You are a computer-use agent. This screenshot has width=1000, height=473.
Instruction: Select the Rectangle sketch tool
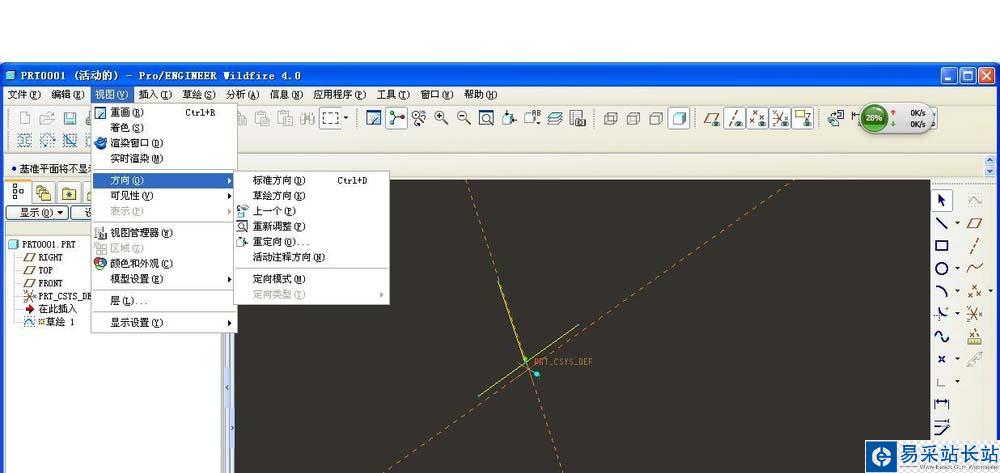click(942, 245)
